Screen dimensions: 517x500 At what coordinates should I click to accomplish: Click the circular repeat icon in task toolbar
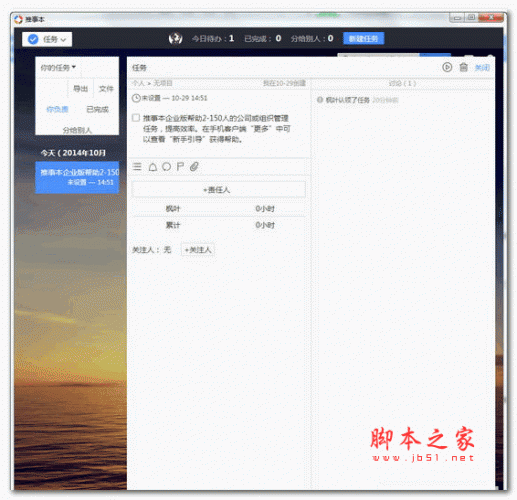(x=166, y=167)
